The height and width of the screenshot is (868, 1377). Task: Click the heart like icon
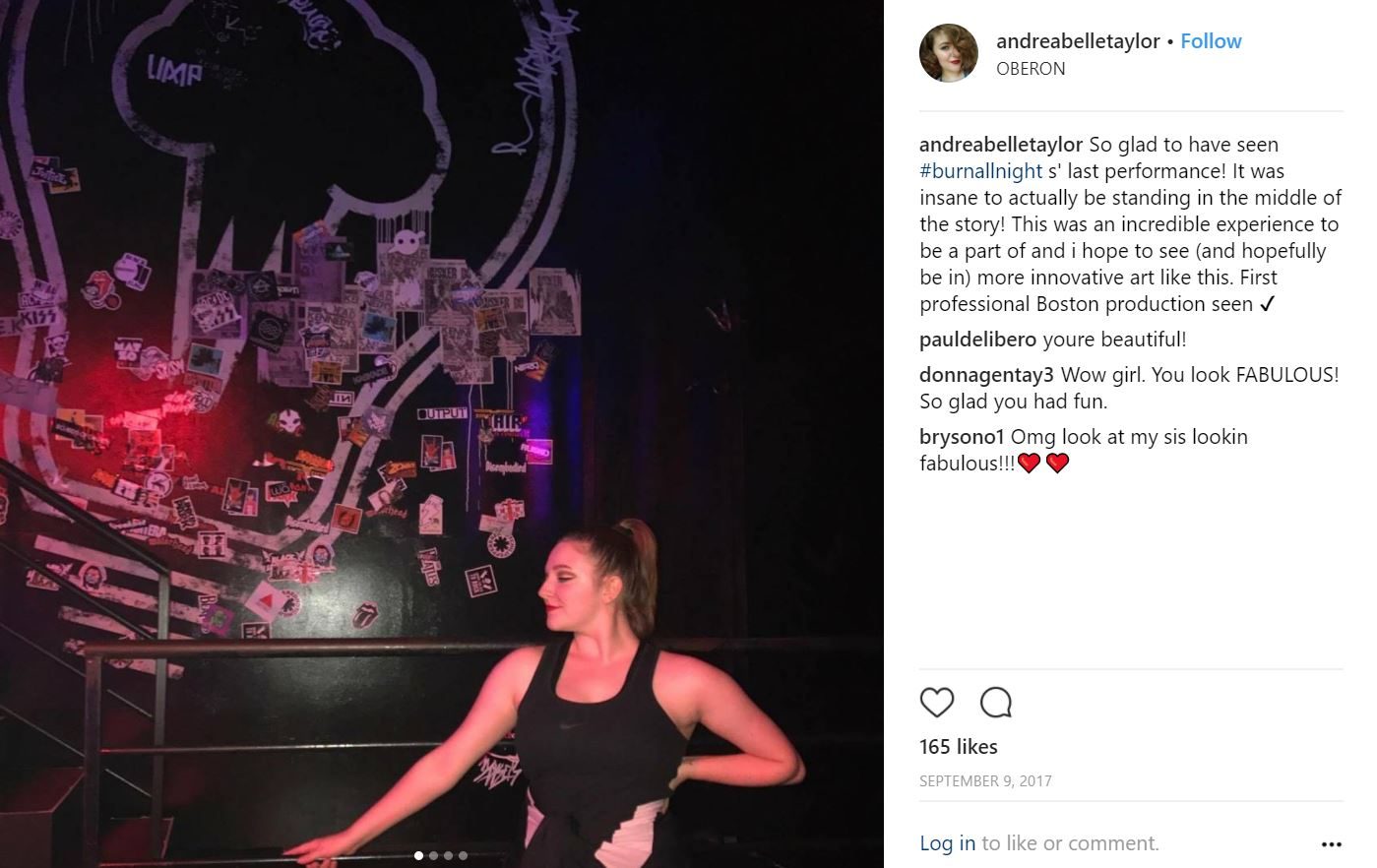937,703
